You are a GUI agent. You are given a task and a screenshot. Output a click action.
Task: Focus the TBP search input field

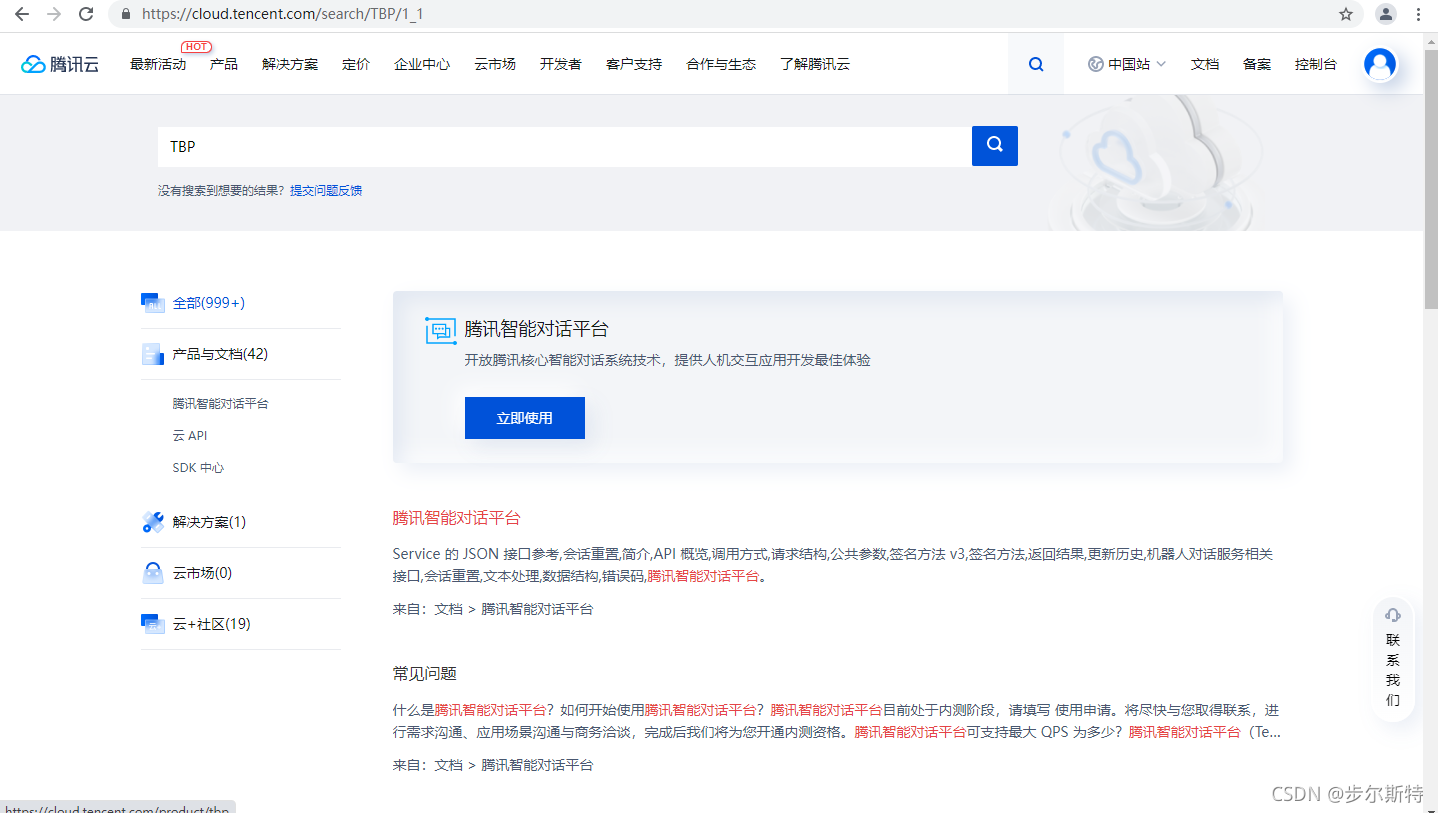(564, 146)
